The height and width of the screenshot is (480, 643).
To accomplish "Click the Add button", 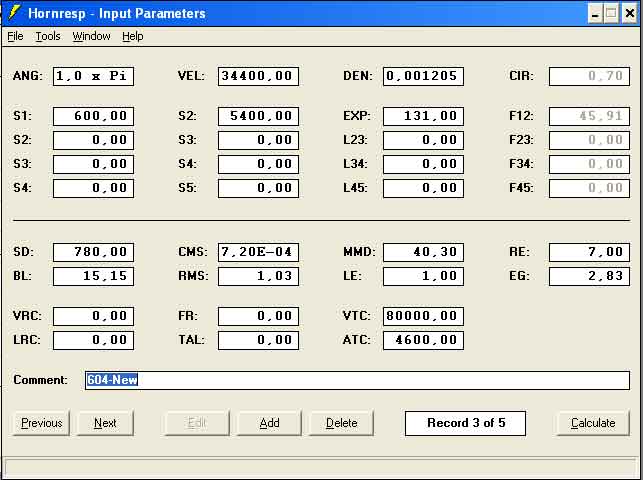I will click(x=269, y=423).
